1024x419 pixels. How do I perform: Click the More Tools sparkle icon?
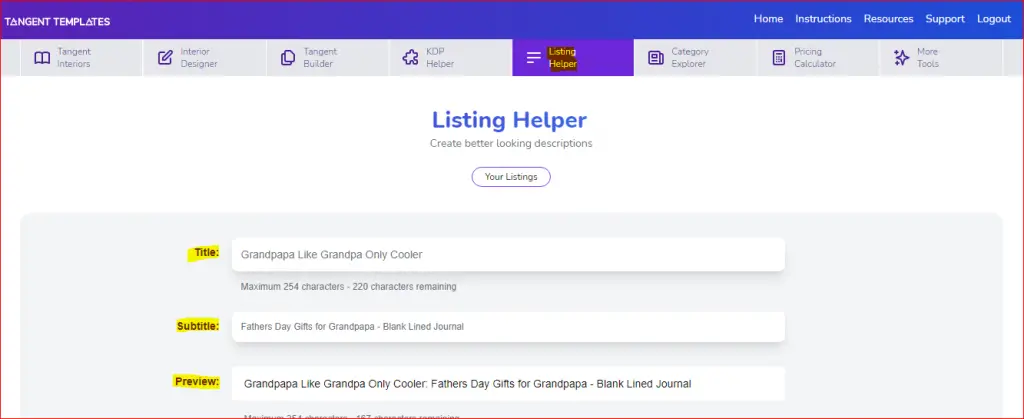pyautogui.click(x=901, y=57)
